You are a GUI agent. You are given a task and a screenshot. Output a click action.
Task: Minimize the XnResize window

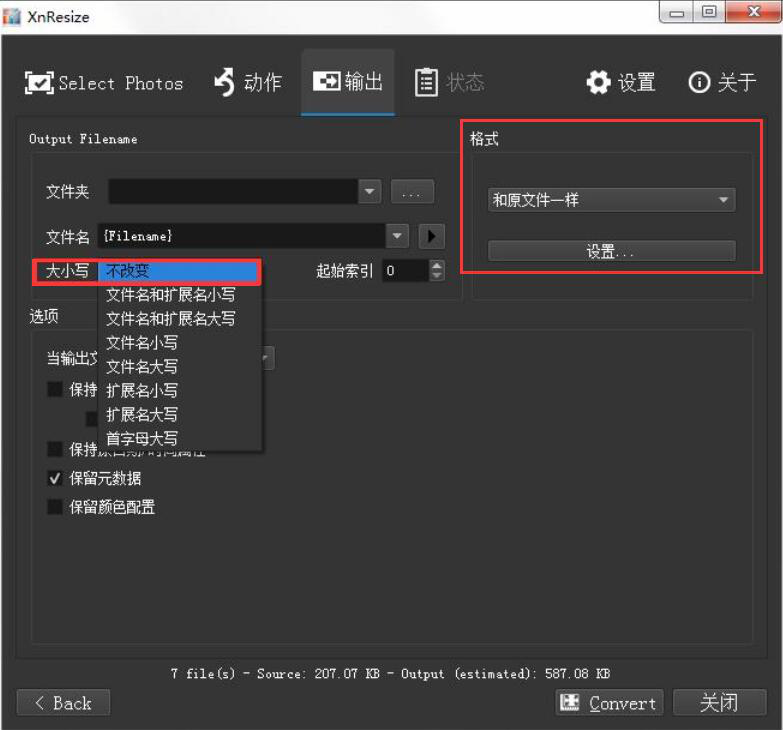676,12
